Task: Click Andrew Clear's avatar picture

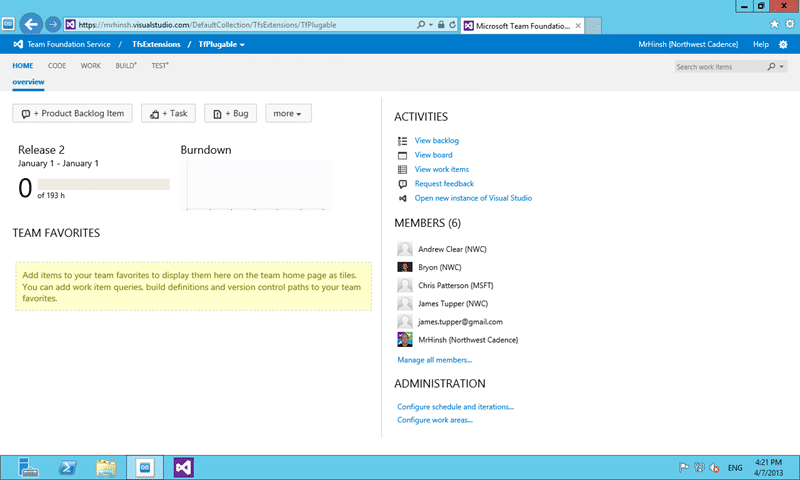Action: (x=405, y=249)
